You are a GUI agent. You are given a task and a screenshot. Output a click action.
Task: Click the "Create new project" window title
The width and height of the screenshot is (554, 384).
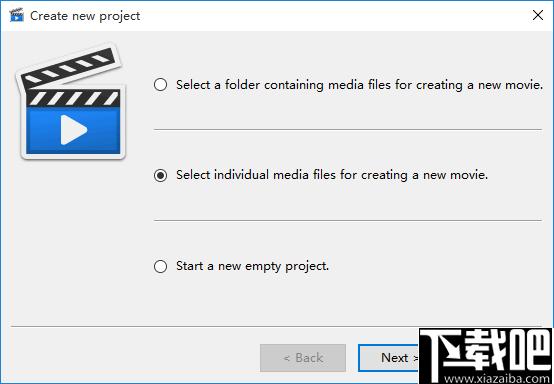point(85,16)
